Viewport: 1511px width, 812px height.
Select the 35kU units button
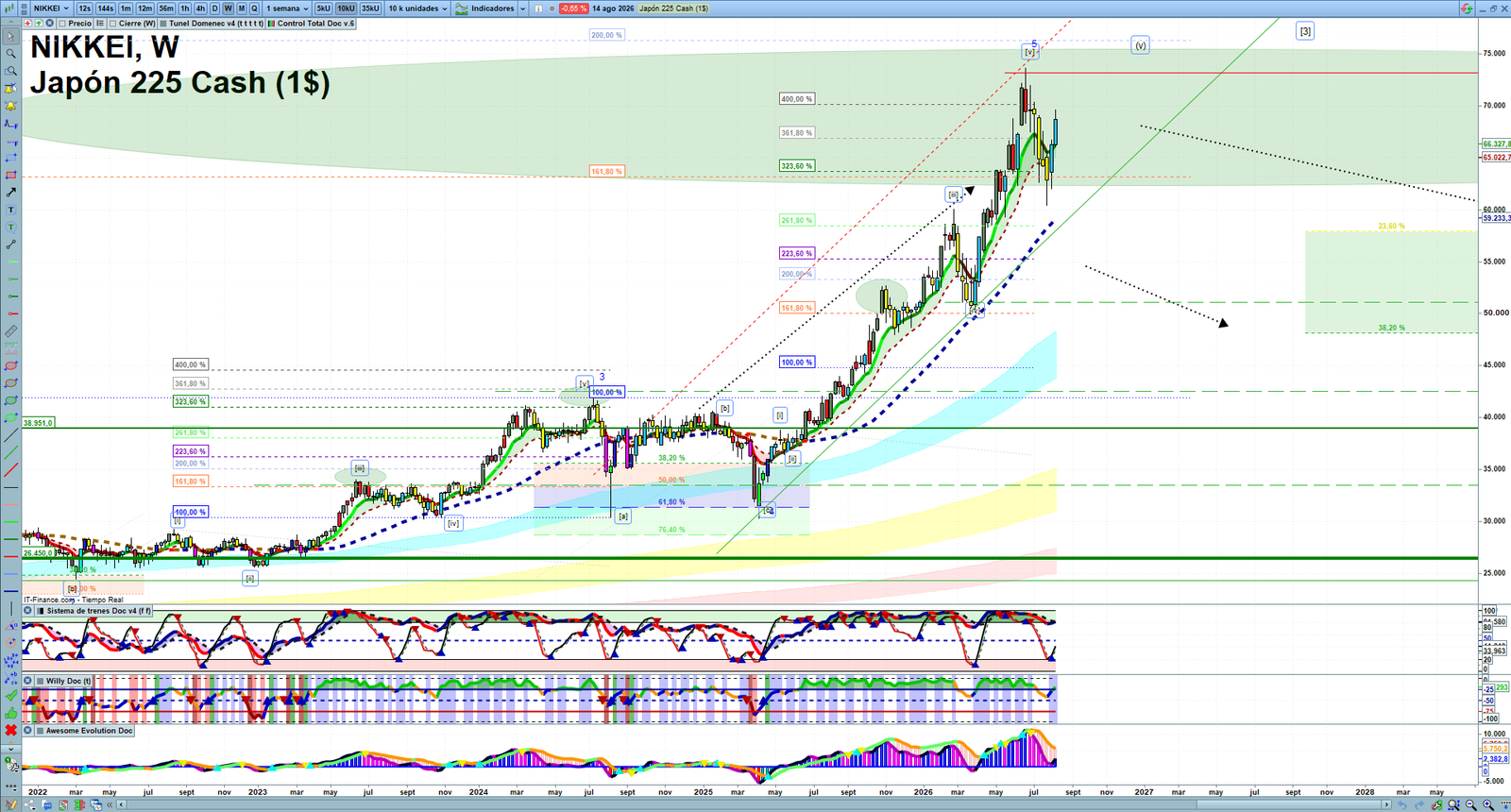[370, 8]
